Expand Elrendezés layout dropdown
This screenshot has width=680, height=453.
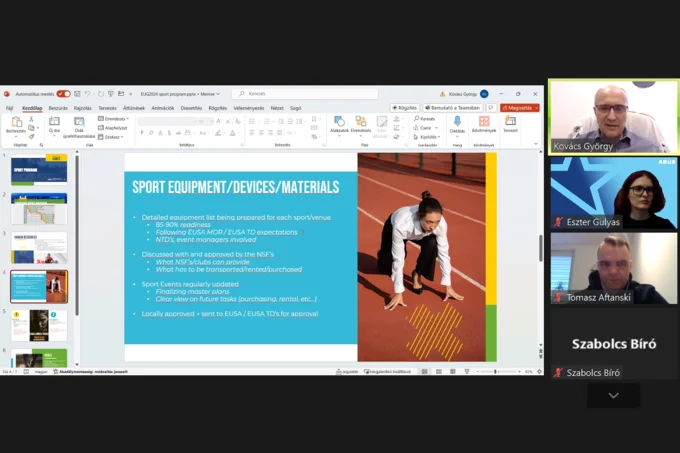(116, 118)
